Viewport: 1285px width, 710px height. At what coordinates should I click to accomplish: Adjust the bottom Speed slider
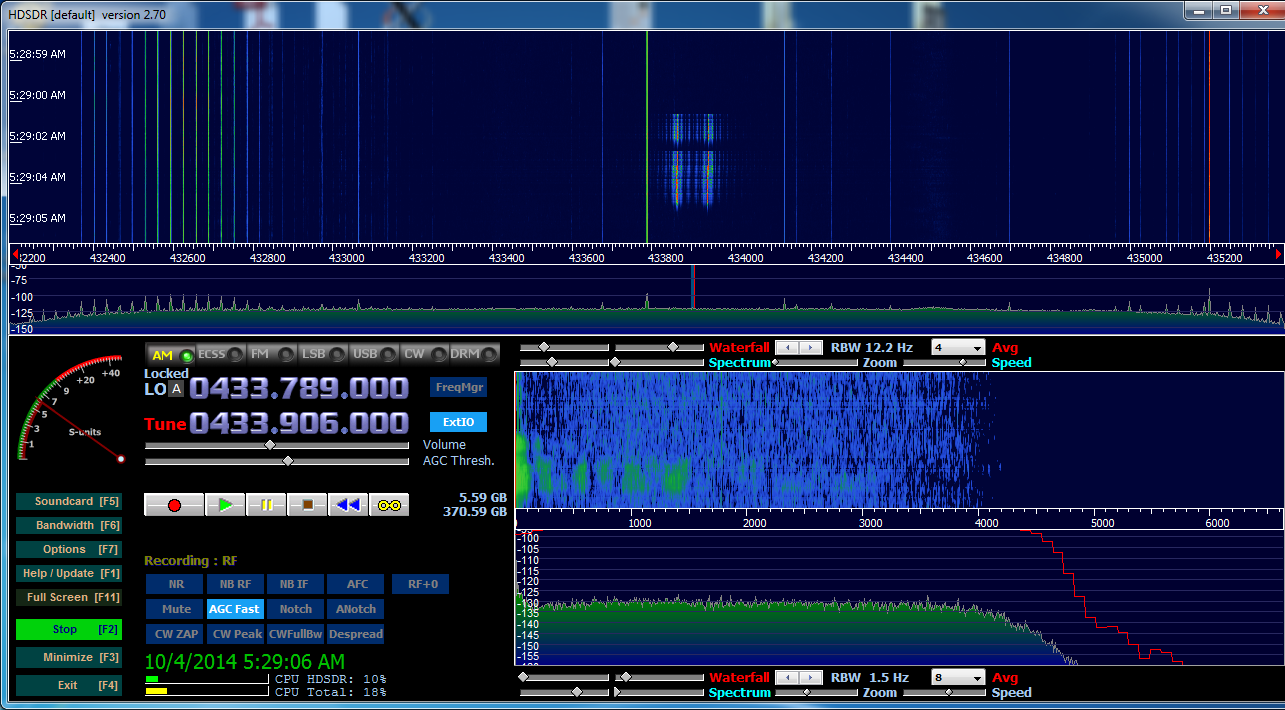946,692
